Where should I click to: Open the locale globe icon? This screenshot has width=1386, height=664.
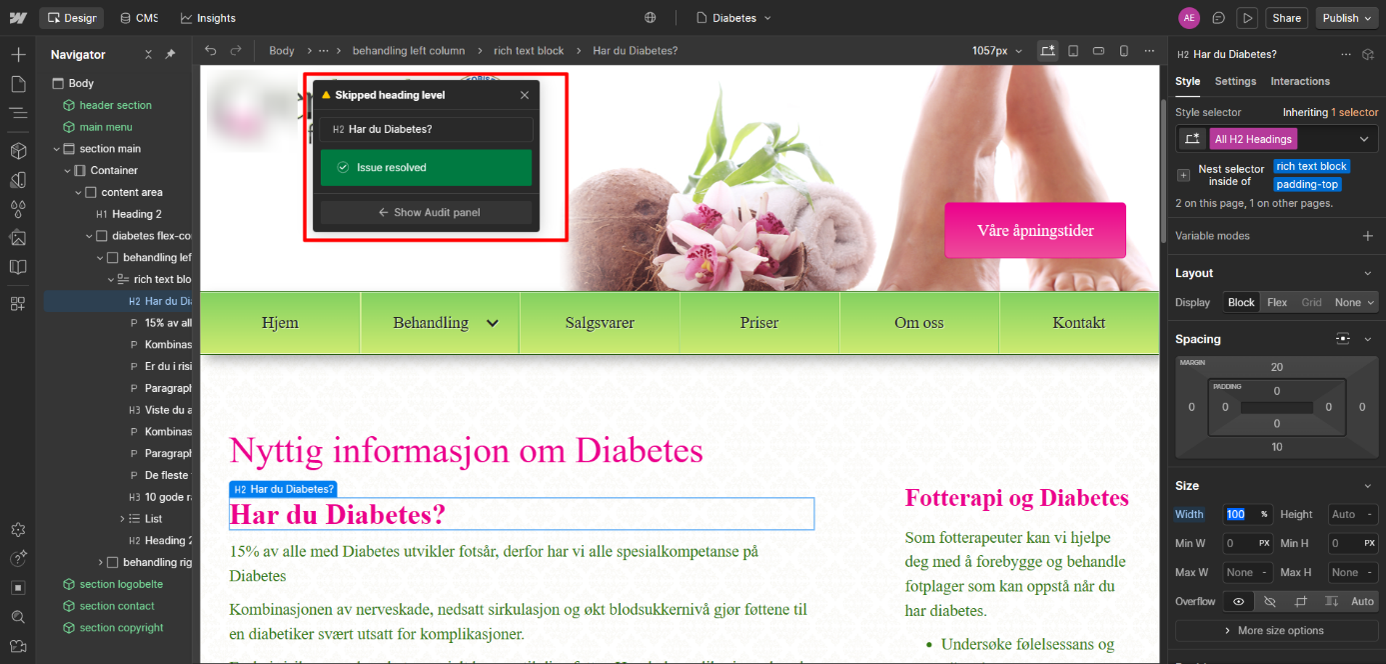coord(651,18)
